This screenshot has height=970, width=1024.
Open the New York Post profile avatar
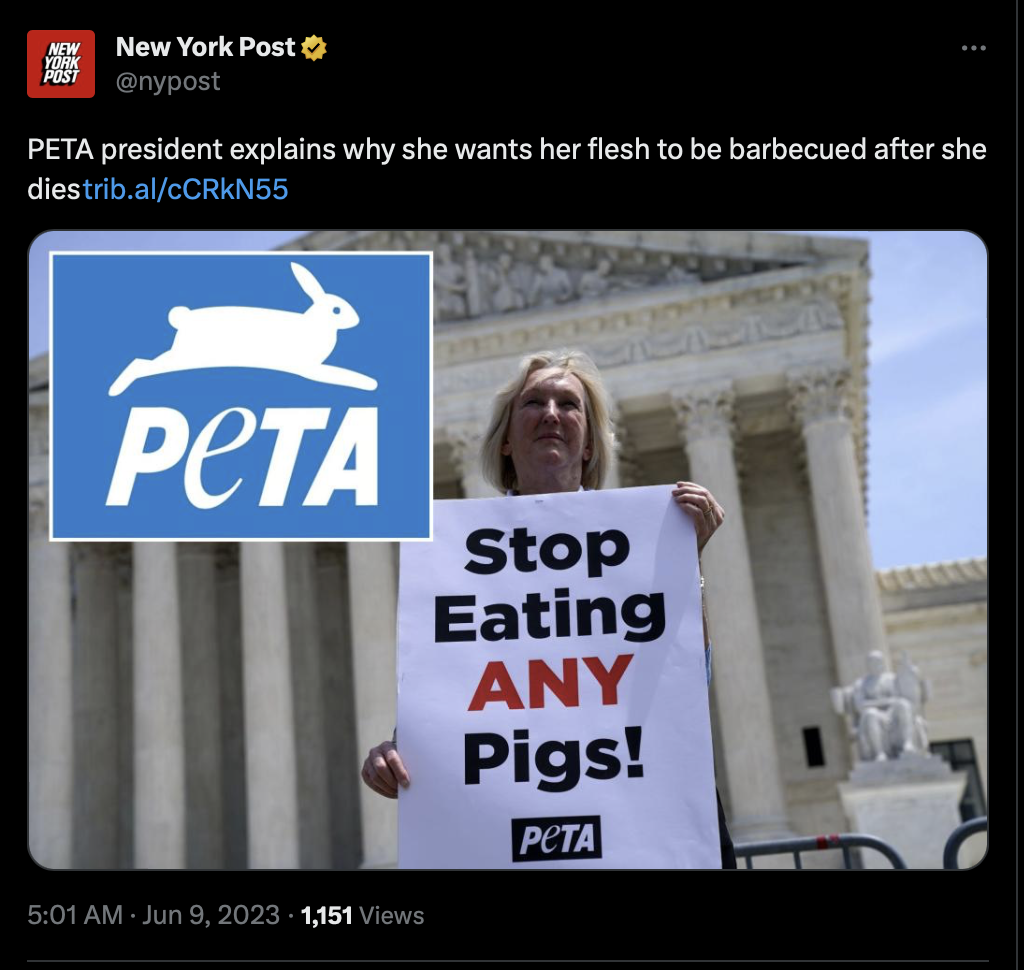click(61, 64)
